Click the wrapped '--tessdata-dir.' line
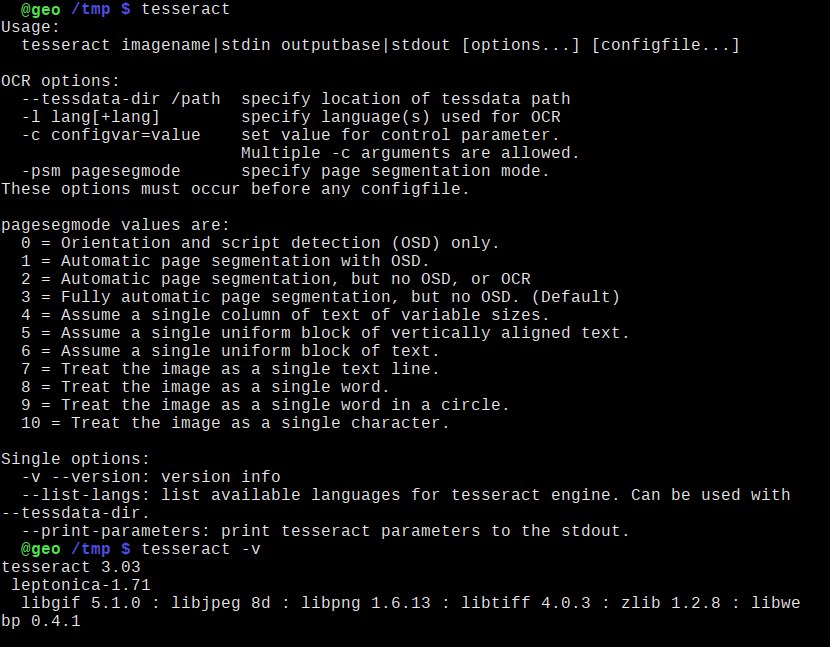Screen dimensions: 830x647 coord(75,513)
